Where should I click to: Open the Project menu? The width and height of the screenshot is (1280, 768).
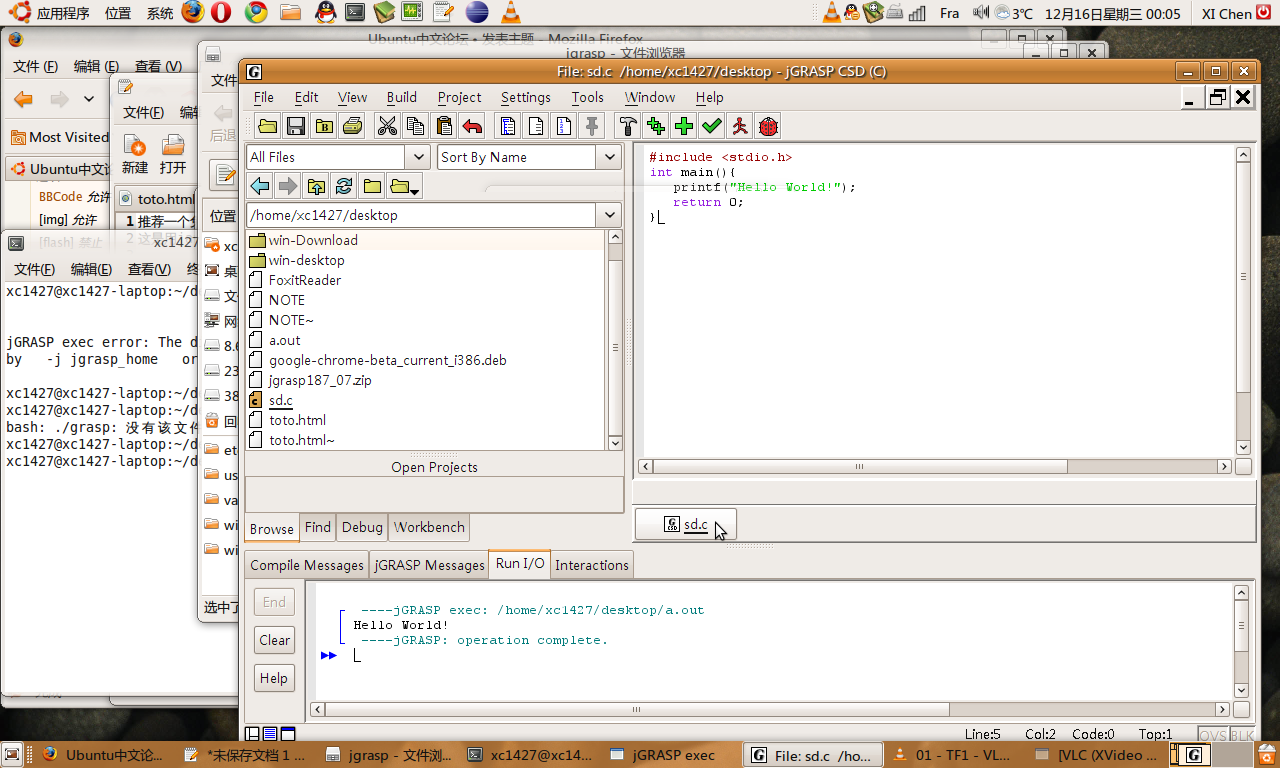(460, 97)
